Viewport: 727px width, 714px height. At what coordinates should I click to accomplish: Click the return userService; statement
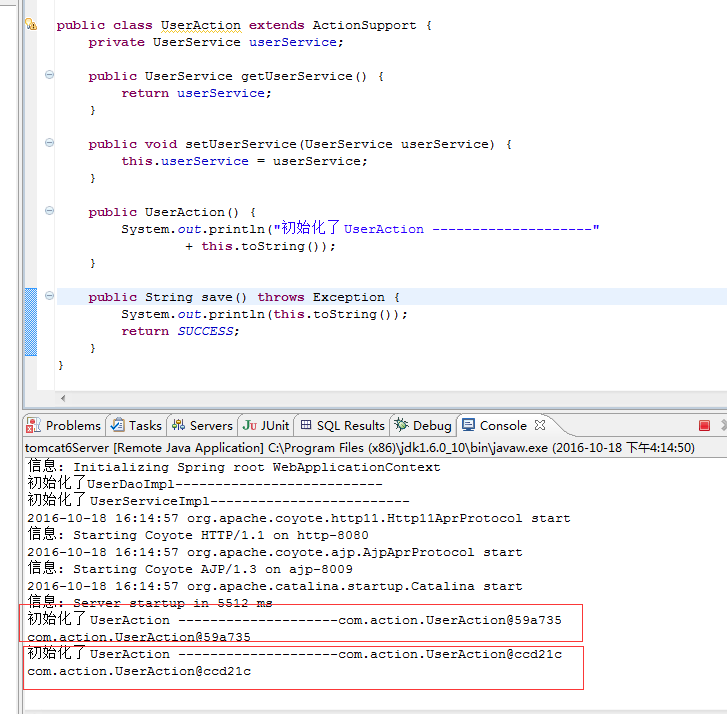pos(196,93)
